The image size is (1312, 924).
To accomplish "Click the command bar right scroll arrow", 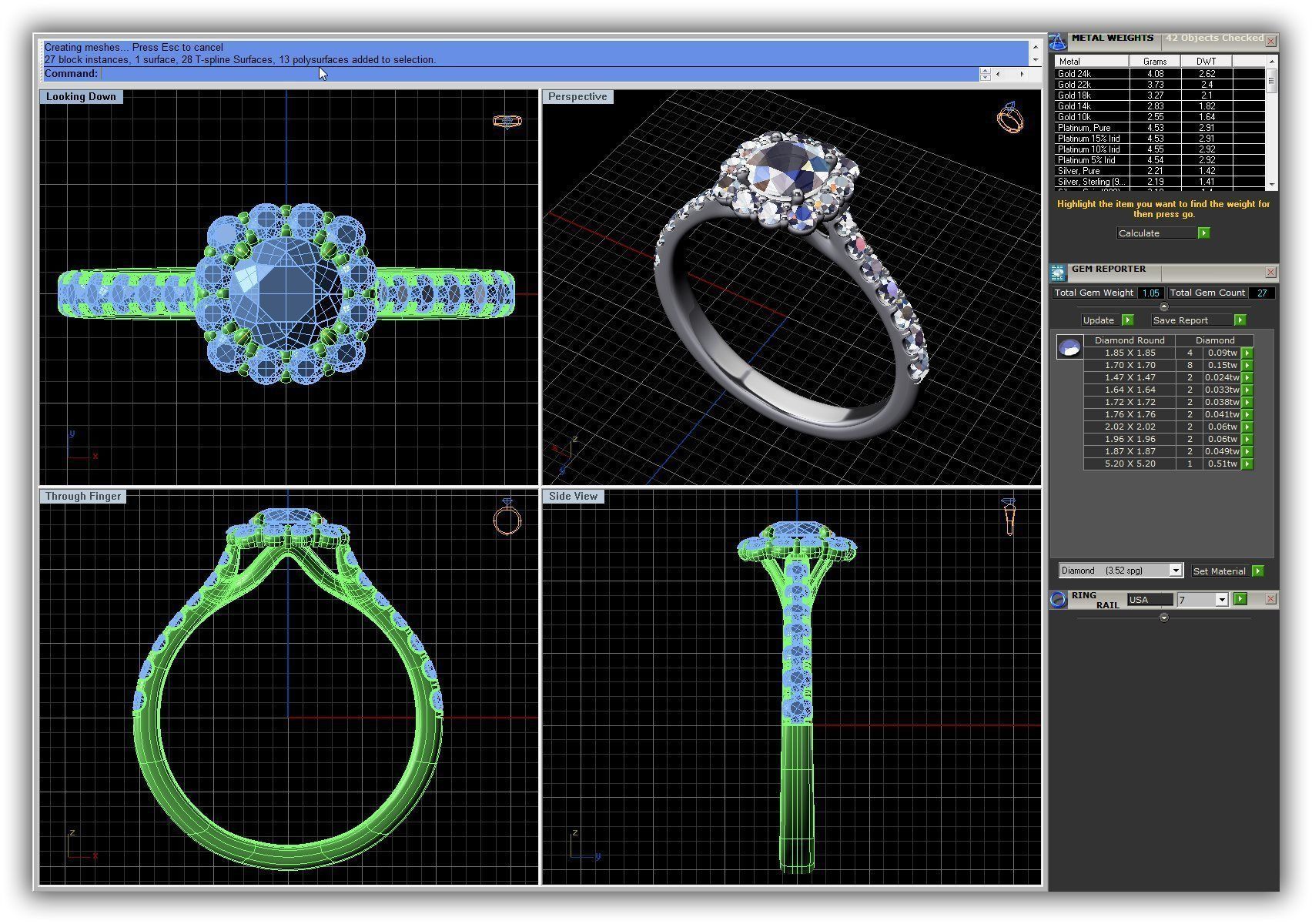I will (1022, 74).
